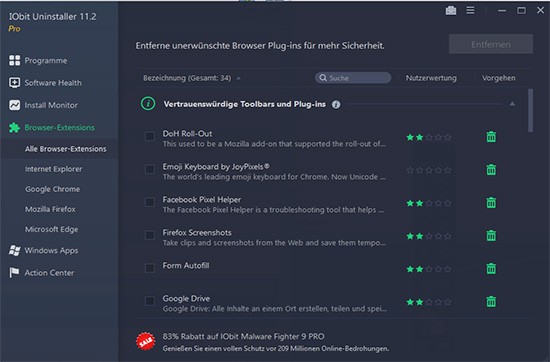
Task: Click the star rating of DoH Roll-Out
Action: pos(429,137)
